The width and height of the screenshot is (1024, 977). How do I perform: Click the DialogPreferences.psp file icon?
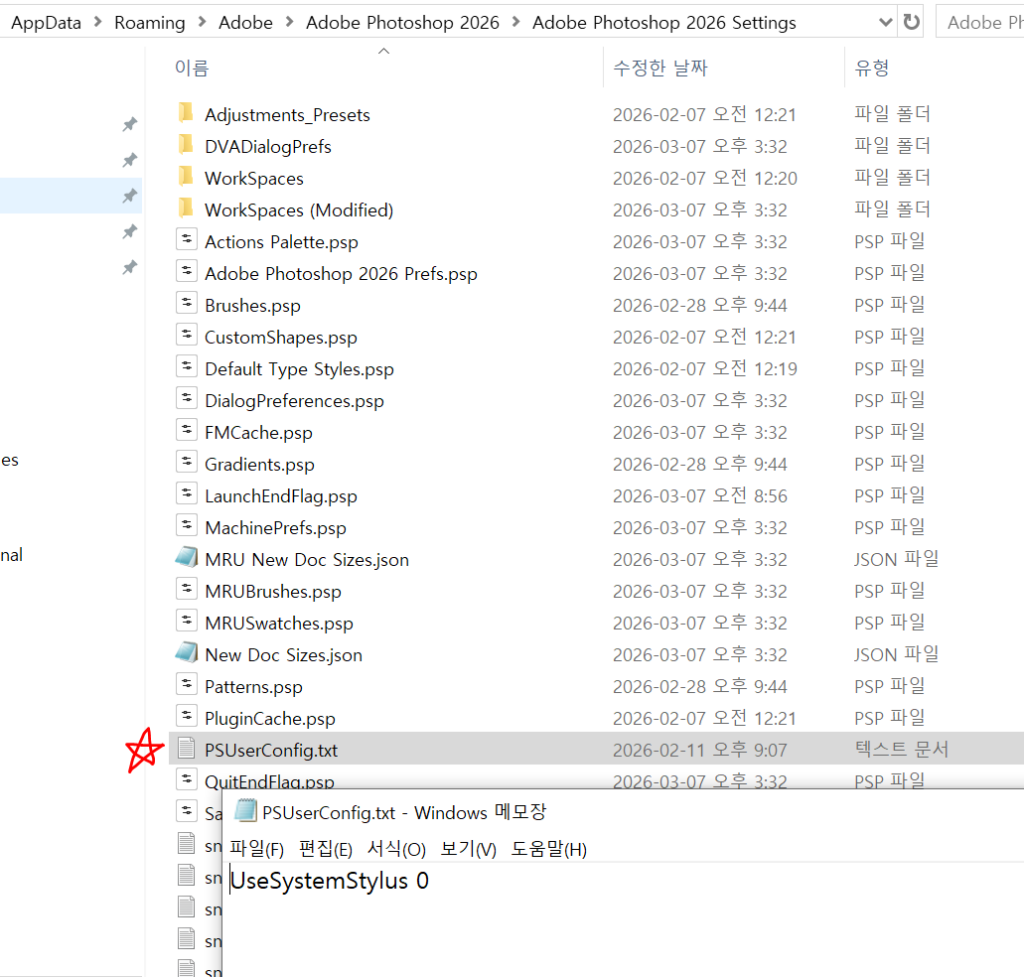pos(187,399)
